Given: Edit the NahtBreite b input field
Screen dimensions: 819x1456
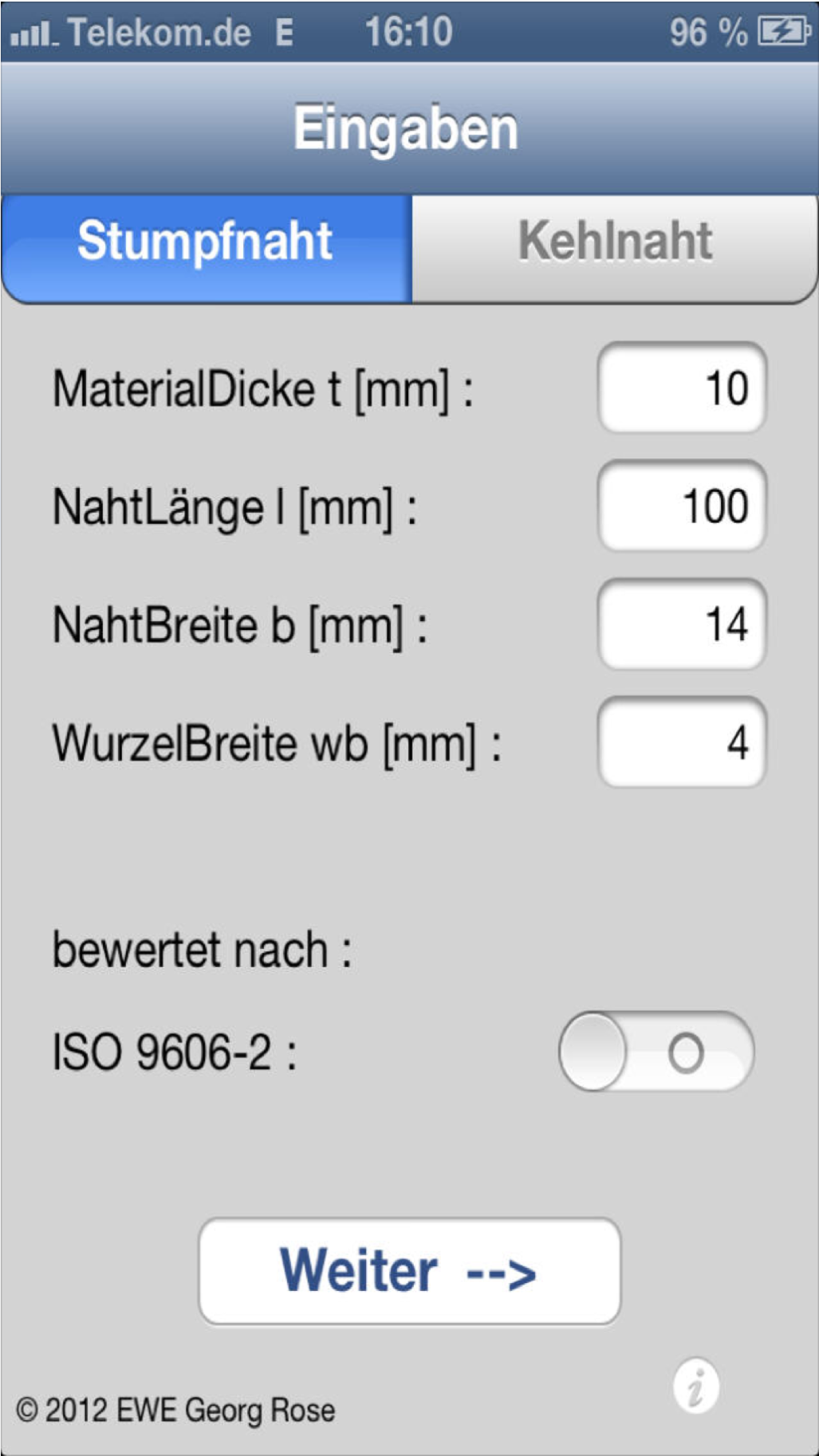Looking at the screenshot, I should [x=682, y=624].
